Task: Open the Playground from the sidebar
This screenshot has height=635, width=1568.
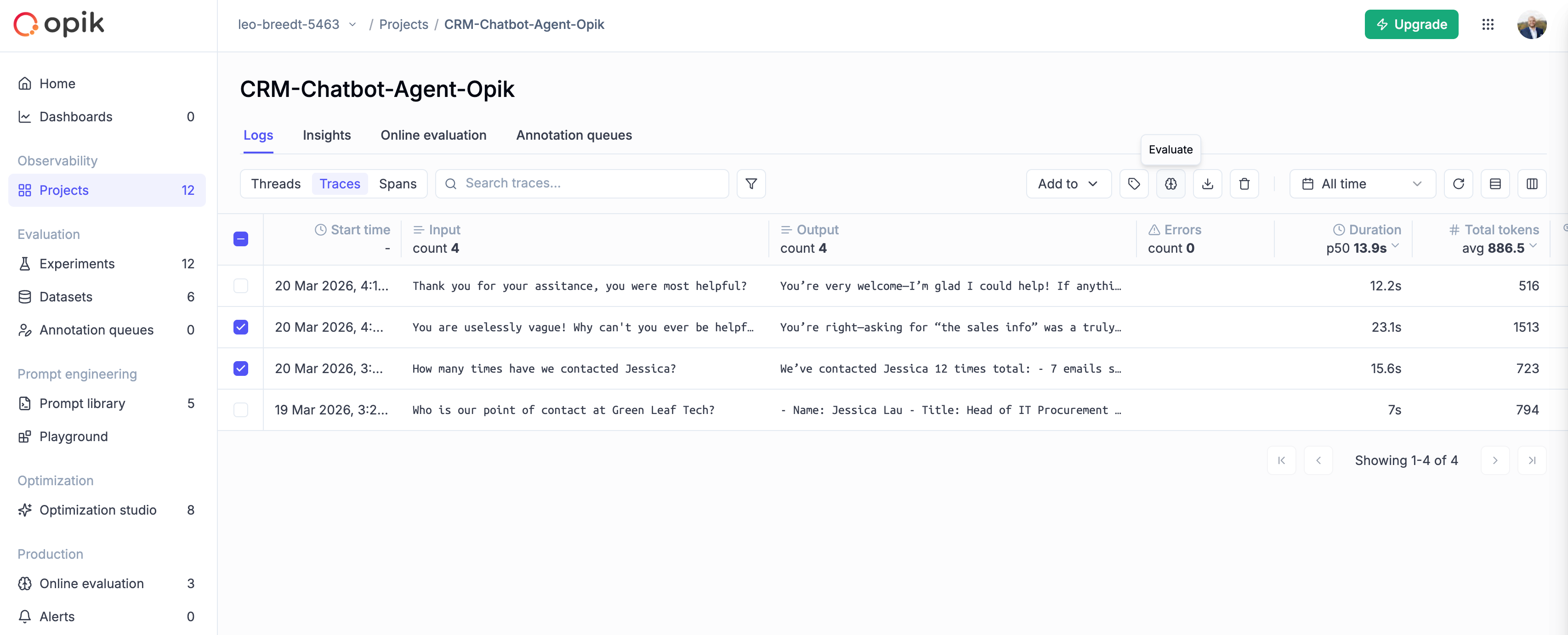Action: click(x=73, y=436)
